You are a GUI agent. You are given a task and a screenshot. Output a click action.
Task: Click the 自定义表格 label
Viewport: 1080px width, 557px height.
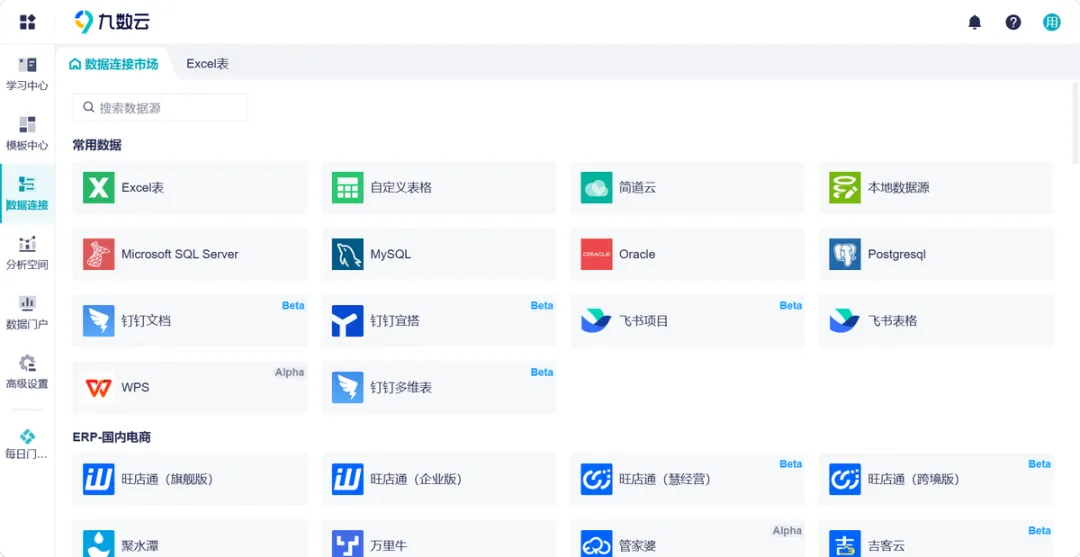tap(401, 187)
